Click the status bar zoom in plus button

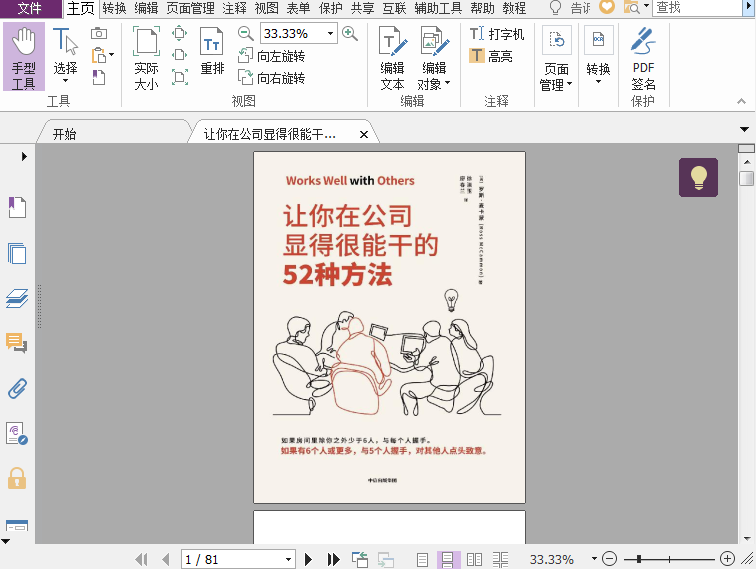coord(727,559)
